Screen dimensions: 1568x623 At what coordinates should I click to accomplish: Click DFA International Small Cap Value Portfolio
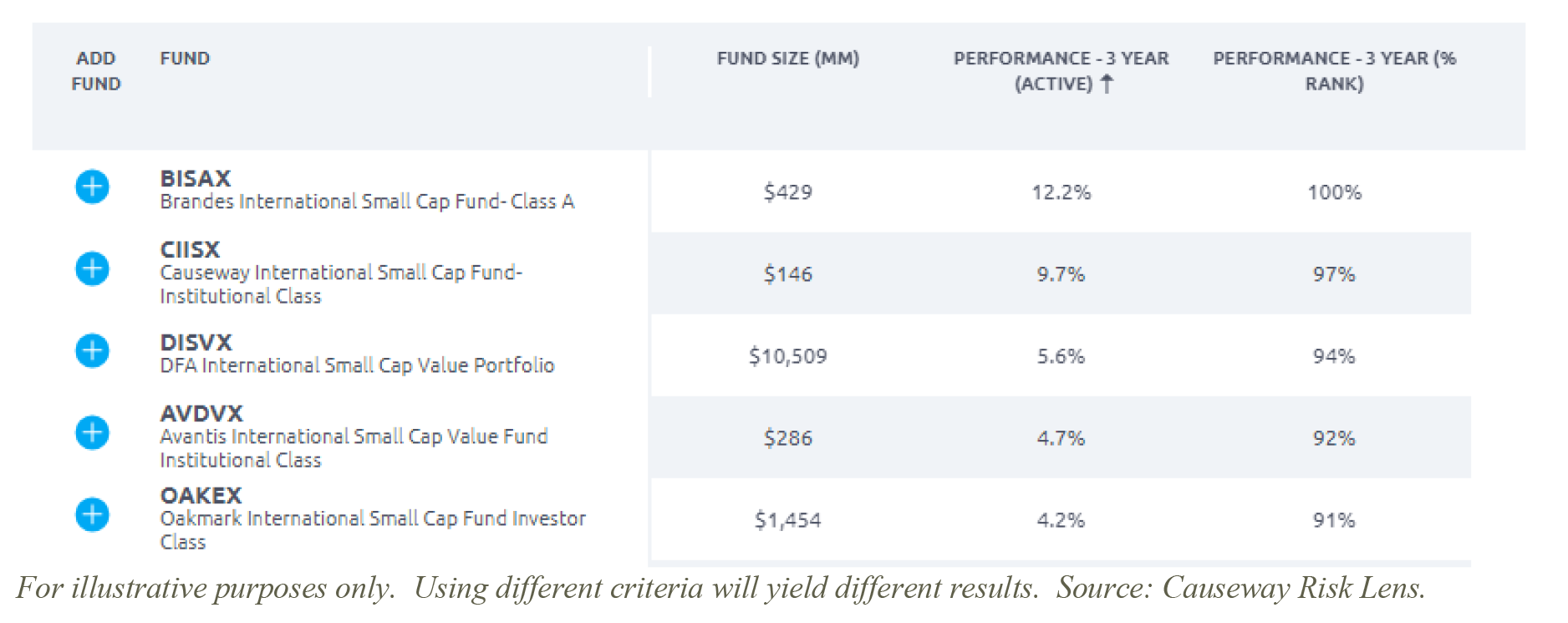[x=357, y=365]
